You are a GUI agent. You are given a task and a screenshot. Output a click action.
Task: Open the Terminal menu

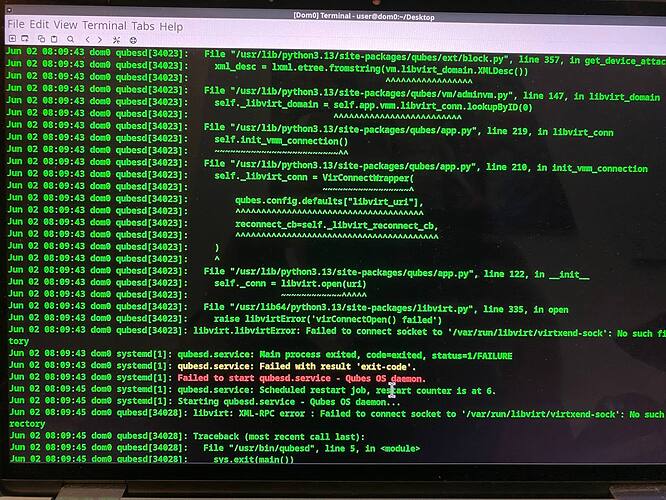(104, 25)
